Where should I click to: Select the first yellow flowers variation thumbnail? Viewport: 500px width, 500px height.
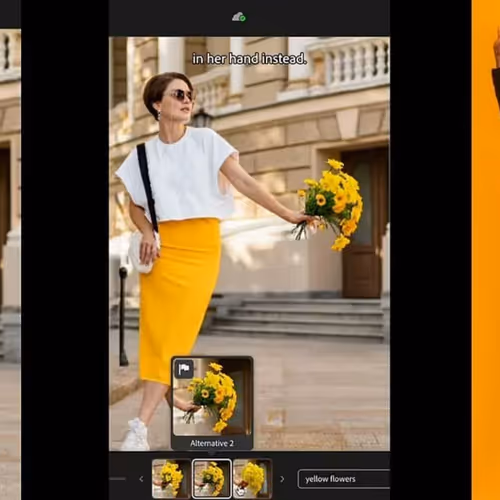(171, 479)
